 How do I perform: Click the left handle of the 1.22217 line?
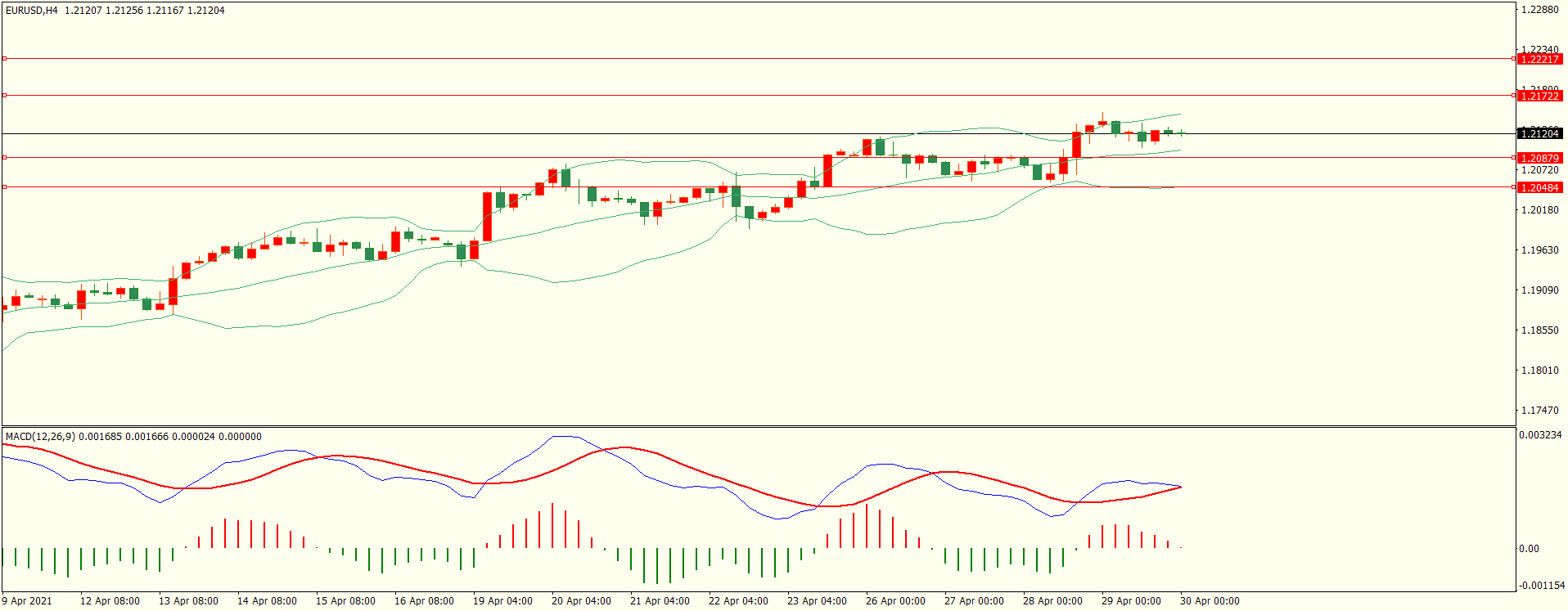4,59
